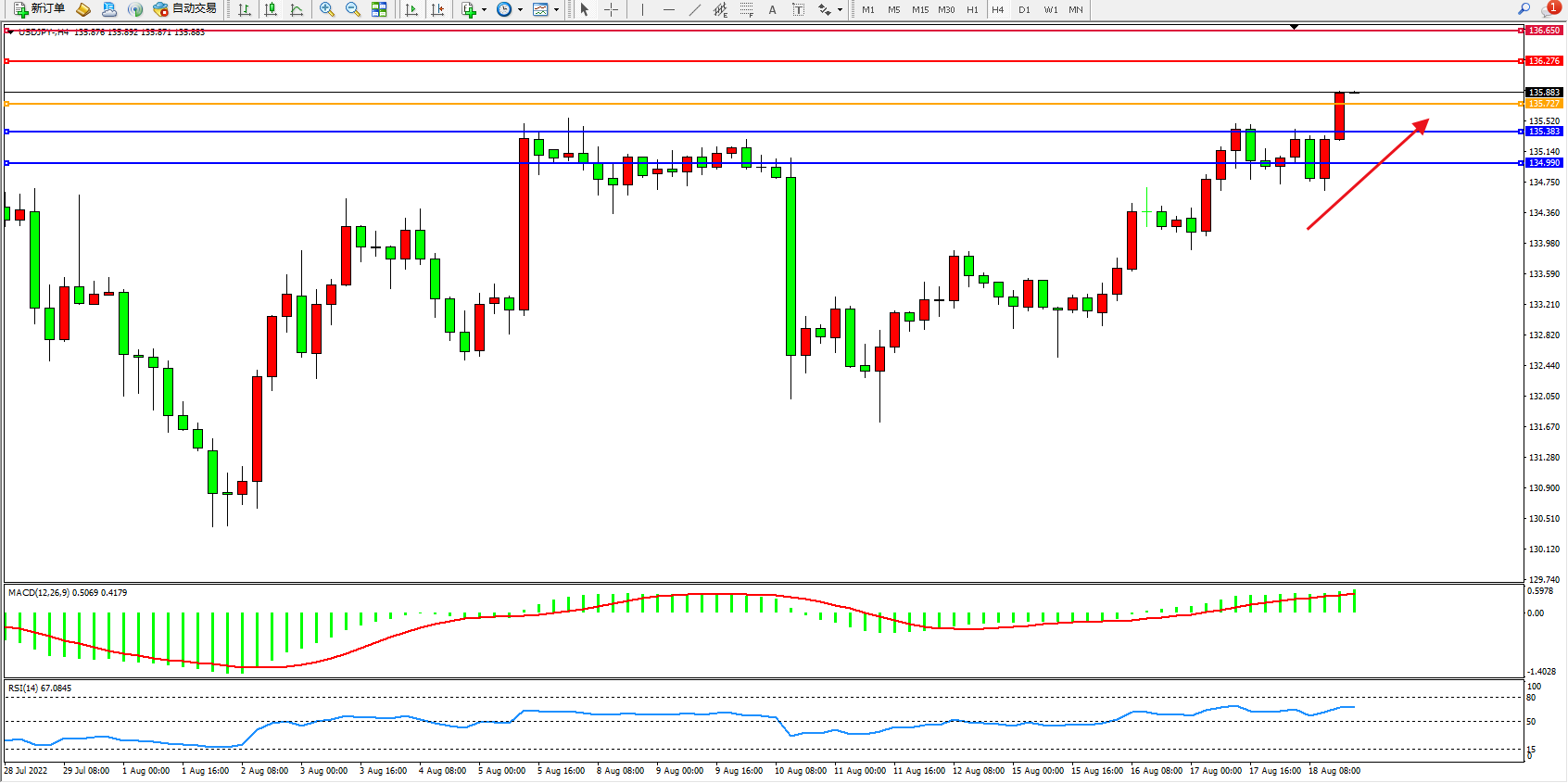The image size is (1568, 783).
Task: Select the line chart display icon
Action: [x=297, y=9]
